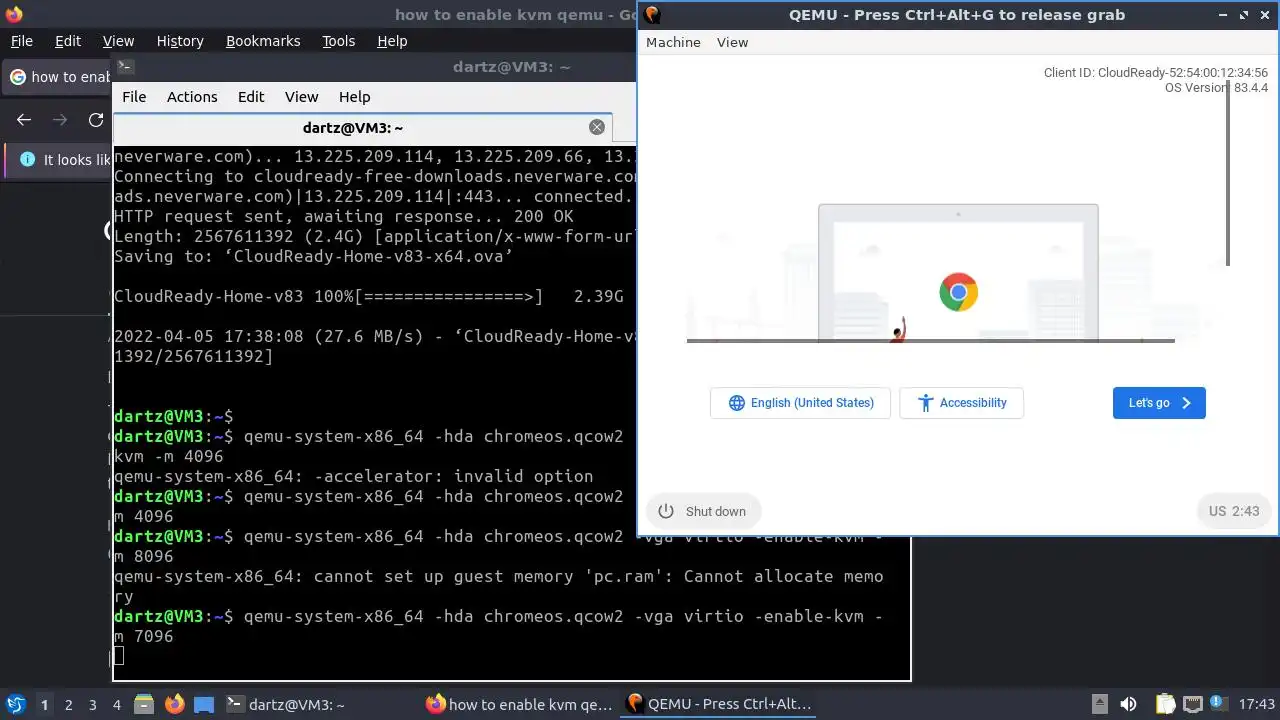Click the power icon beside Shut down
Screen dimensions: 1280x720
666,511
